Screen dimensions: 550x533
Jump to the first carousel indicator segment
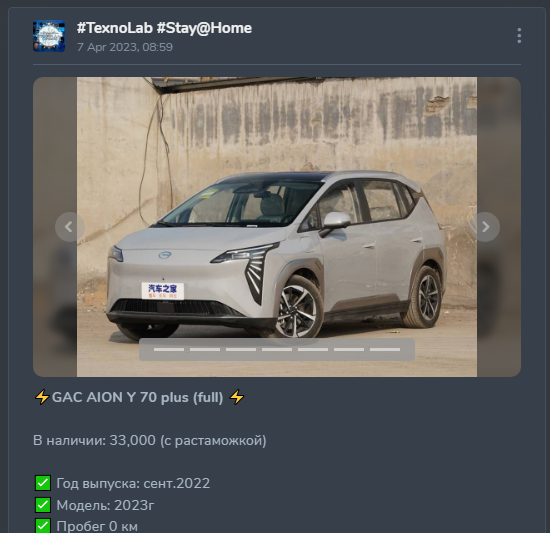[x=169, y=349]
